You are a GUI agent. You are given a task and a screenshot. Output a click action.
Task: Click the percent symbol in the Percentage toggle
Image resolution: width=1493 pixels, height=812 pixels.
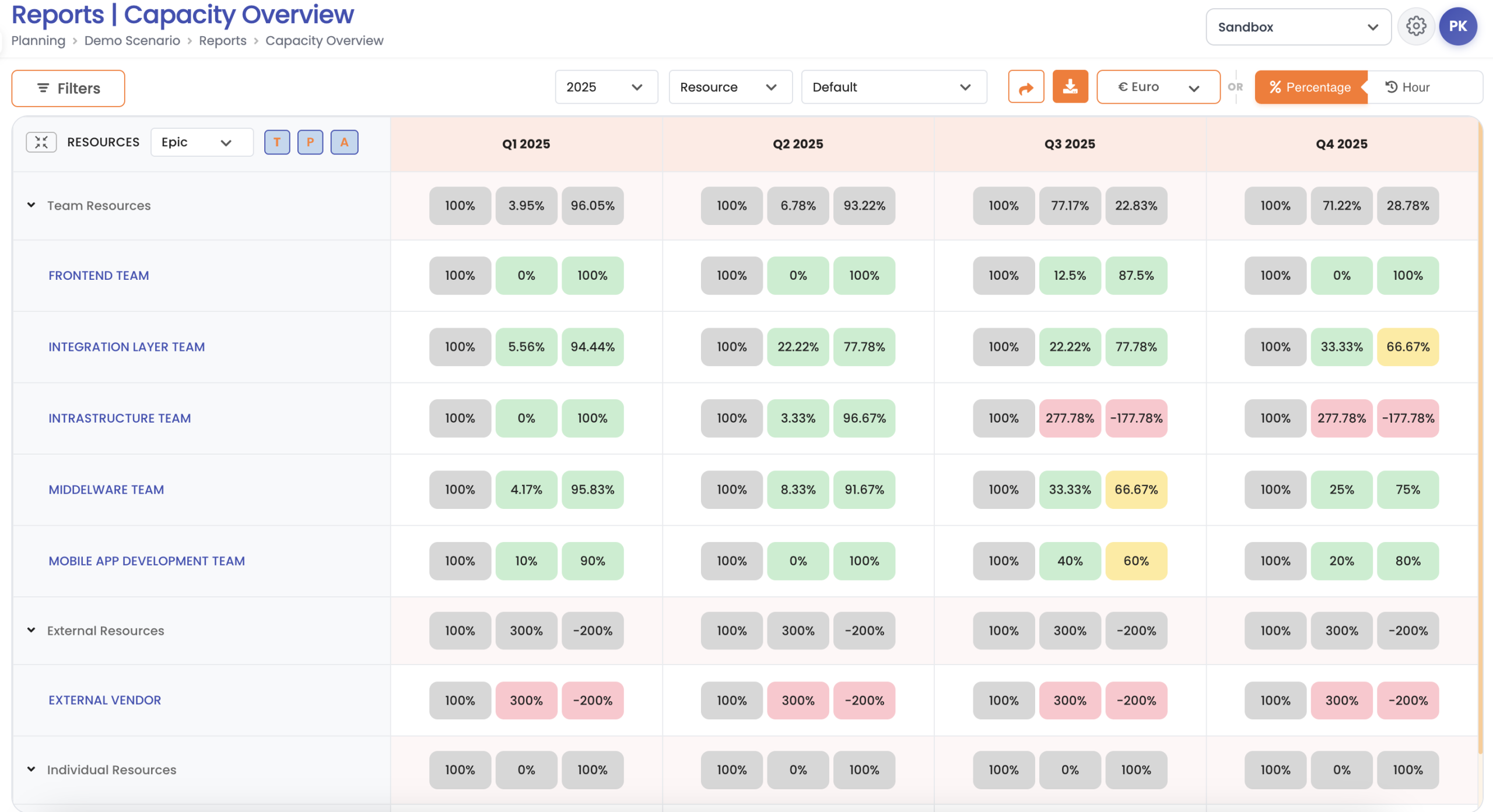click(x=1275, y=87)
